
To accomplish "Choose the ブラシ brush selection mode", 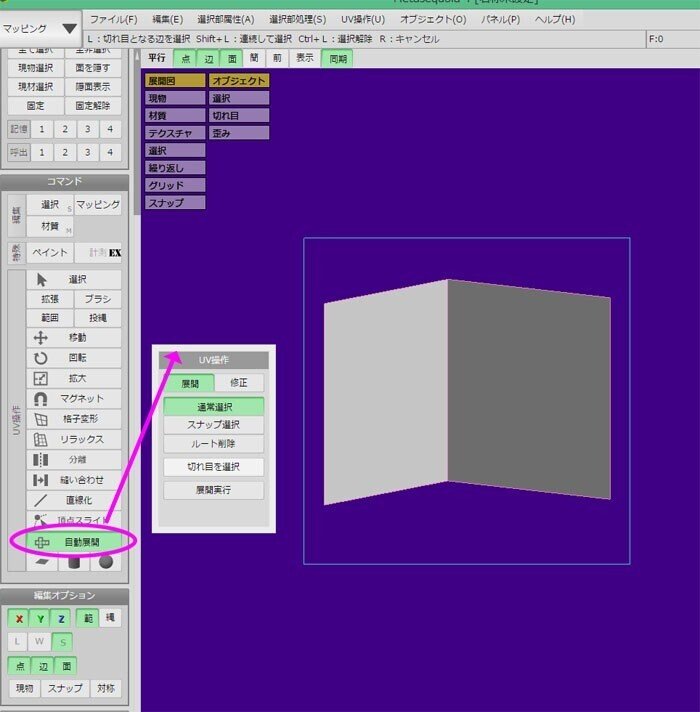I will point(98,299).
